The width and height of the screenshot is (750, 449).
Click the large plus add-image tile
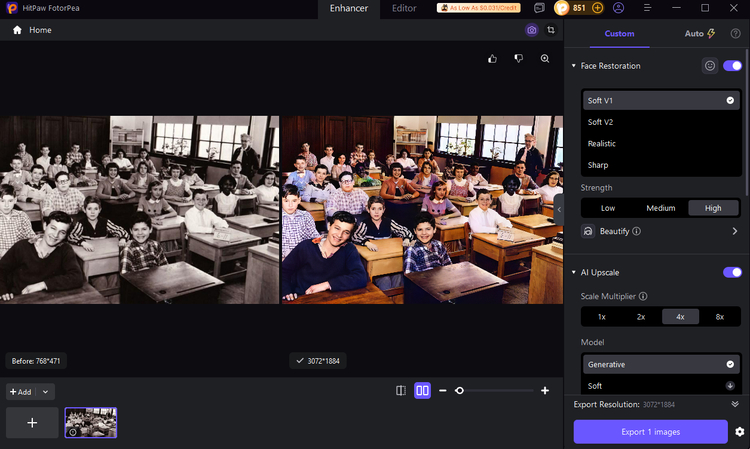pos(32,423)
